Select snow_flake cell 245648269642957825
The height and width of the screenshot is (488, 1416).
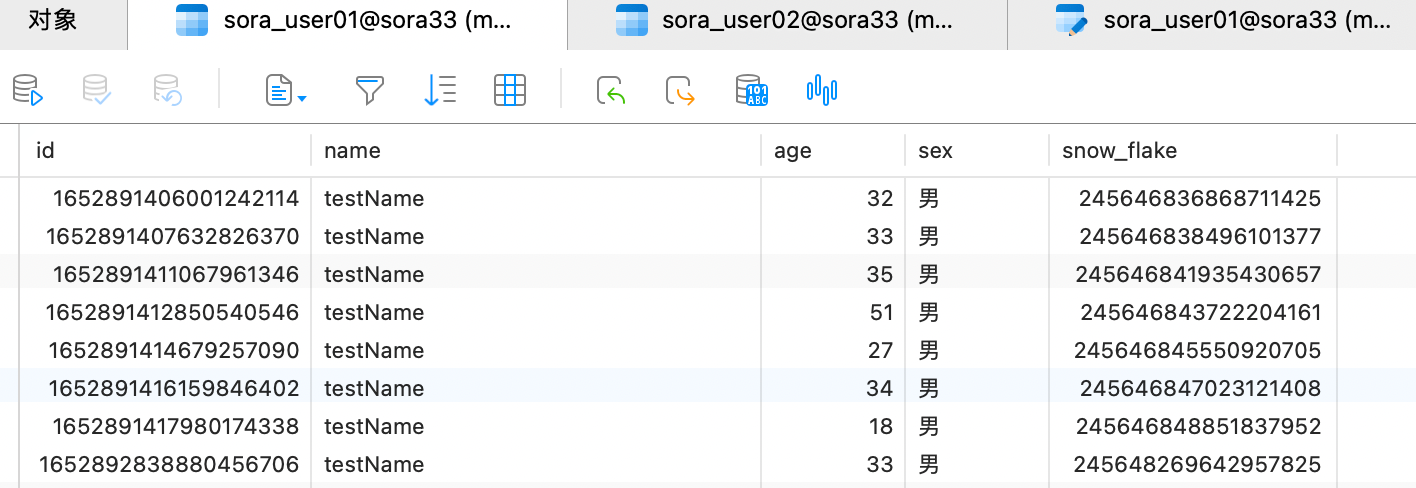[1197, 465]
